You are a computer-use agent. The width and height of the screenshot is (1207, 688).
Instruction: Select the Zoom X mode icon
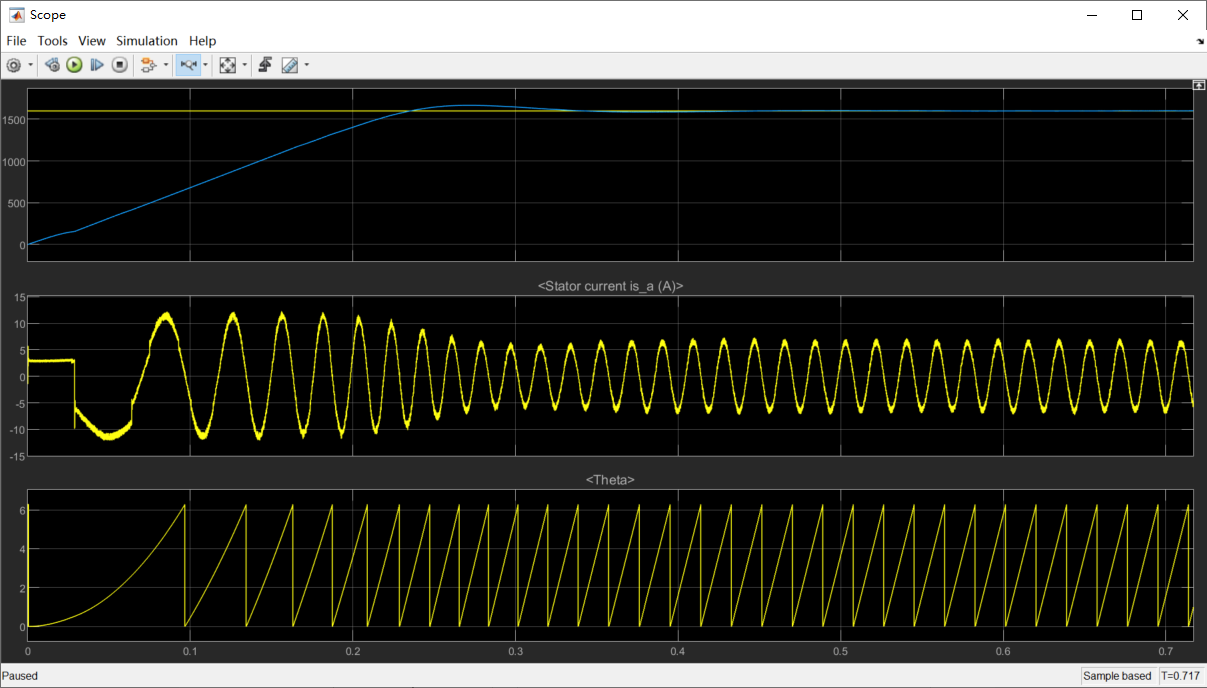(x=190, y=65)
